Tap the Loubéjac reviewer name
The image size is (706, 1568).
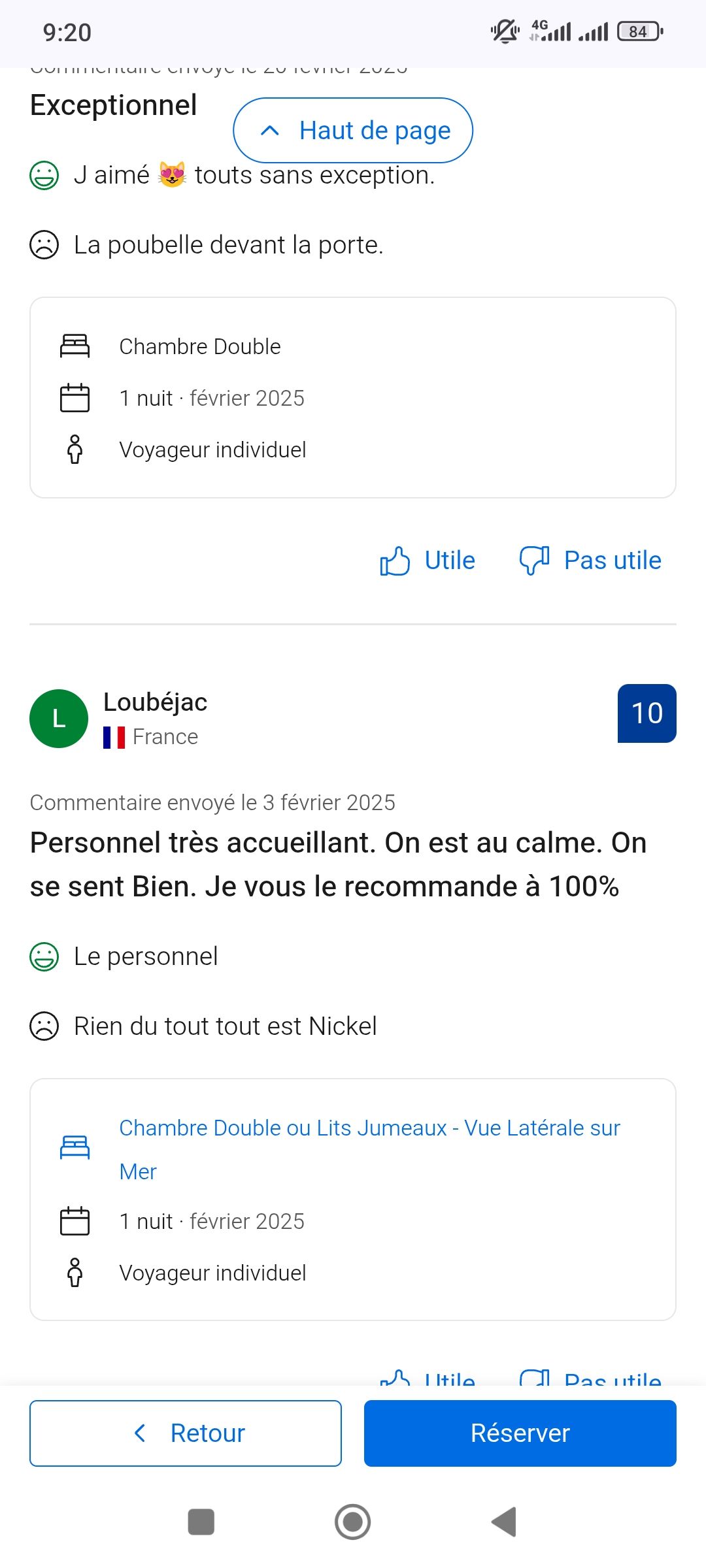[156, 702]
